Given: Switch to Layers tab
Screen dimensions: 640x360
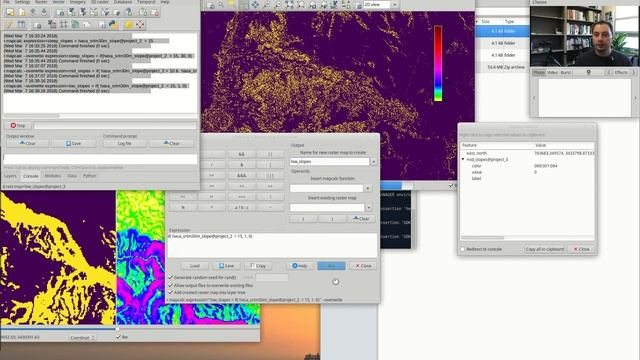Looking at the screenshot, I should tap(11, 176).
